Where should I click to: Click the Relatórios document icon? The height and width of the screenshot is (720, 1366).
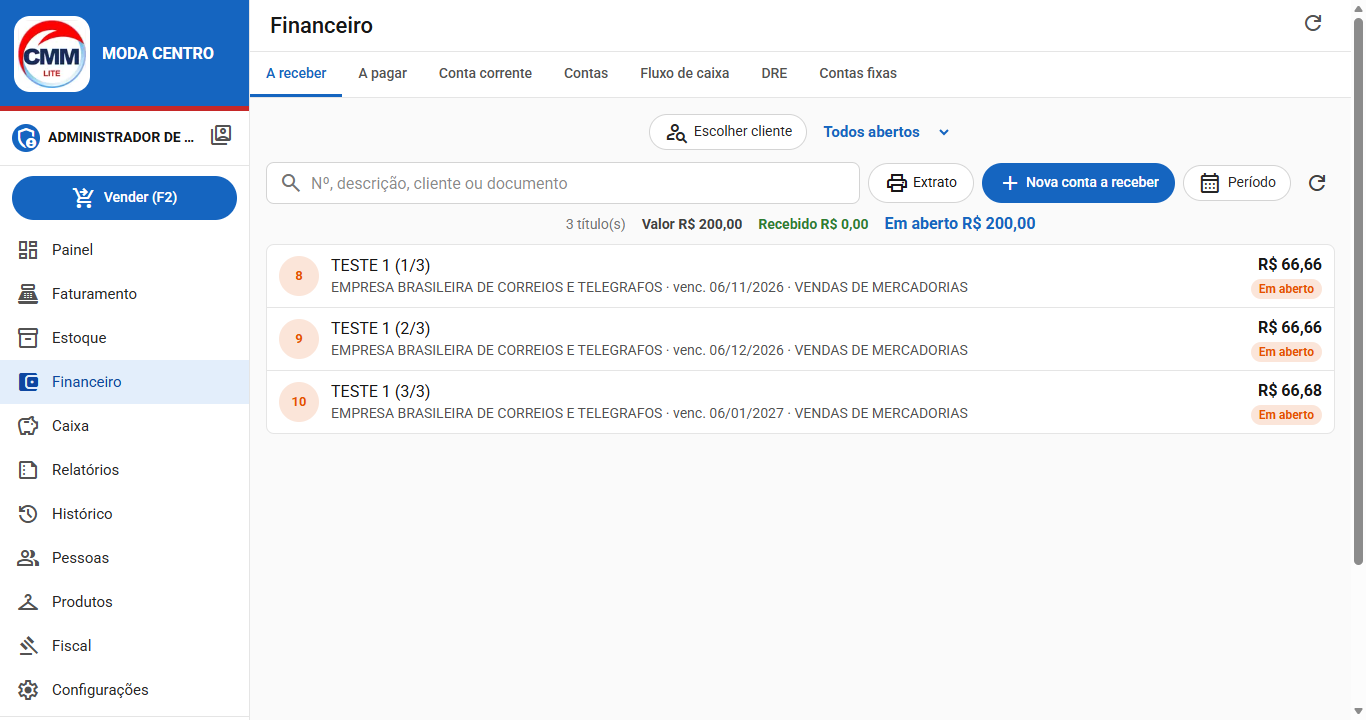click(28, 470)
